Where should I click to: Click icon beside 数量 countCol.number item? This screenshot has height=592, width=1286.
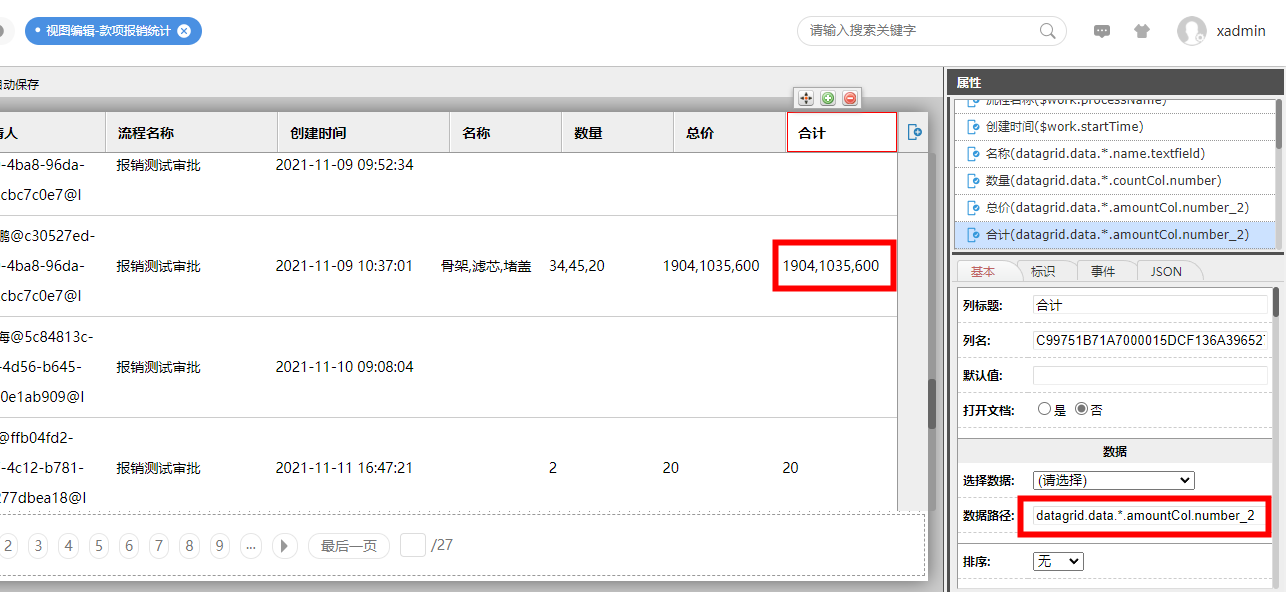coord(974,181)
